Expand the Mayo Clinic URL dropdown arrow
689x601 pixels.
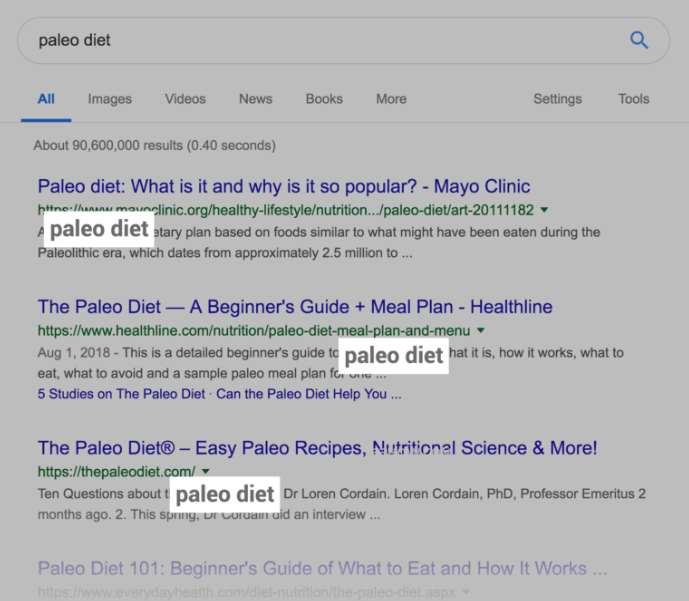[544, 210]
